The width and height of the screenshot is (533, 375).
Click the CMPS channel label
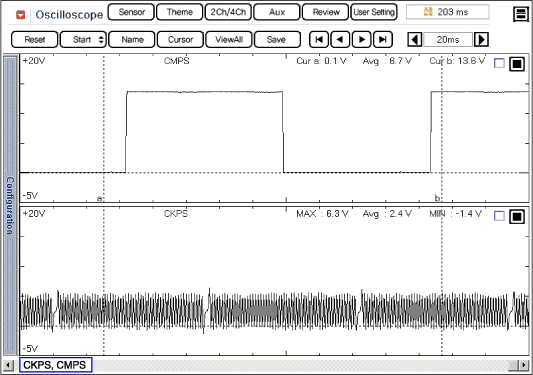(176, 61)
